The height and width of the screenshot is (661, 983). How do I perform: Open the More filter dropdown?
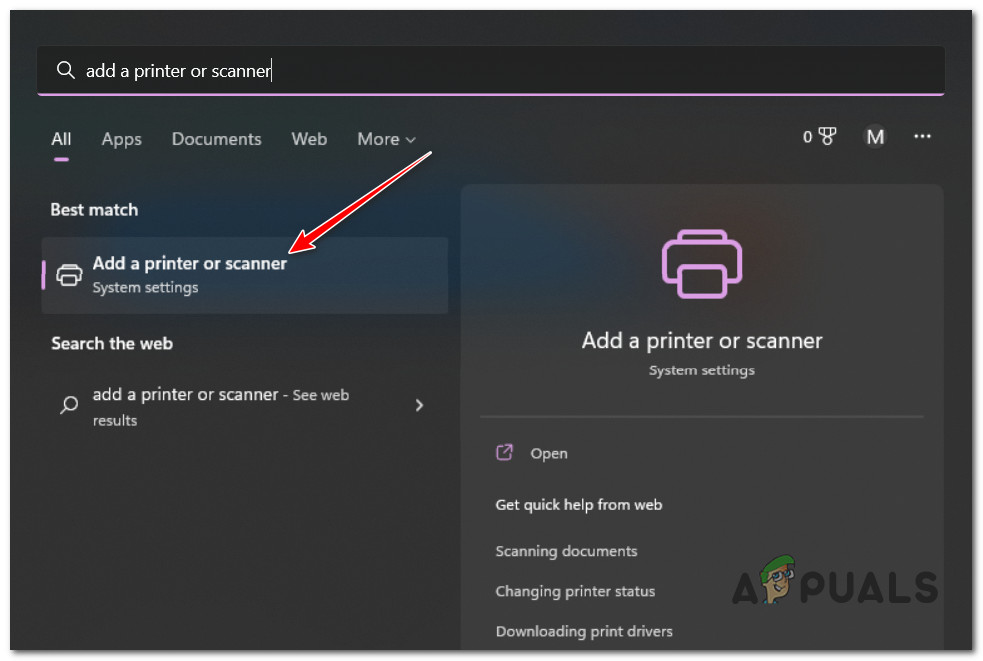coord(386,139)
